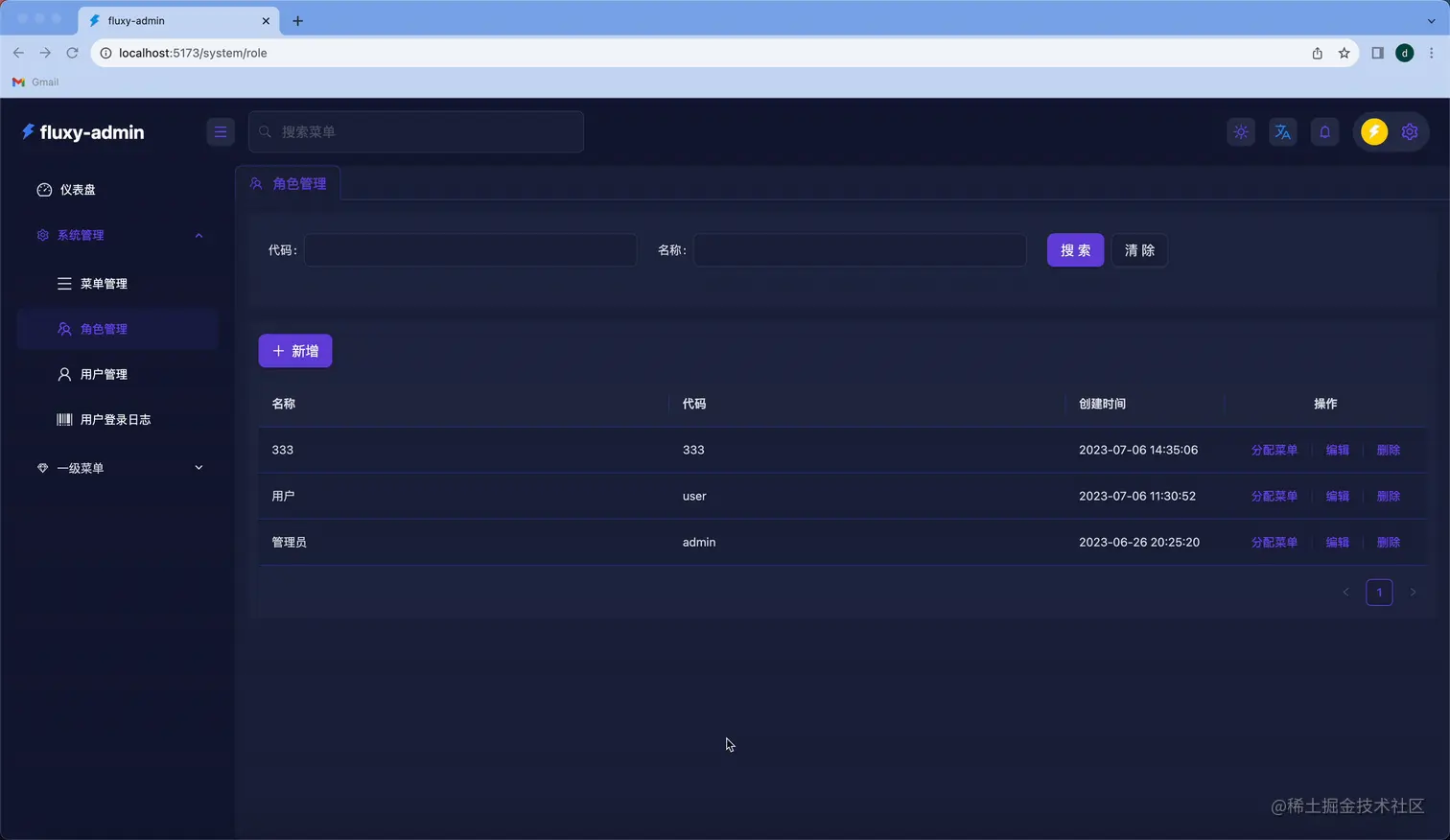
Task: Reload the page in the browser
Action: 72,53
